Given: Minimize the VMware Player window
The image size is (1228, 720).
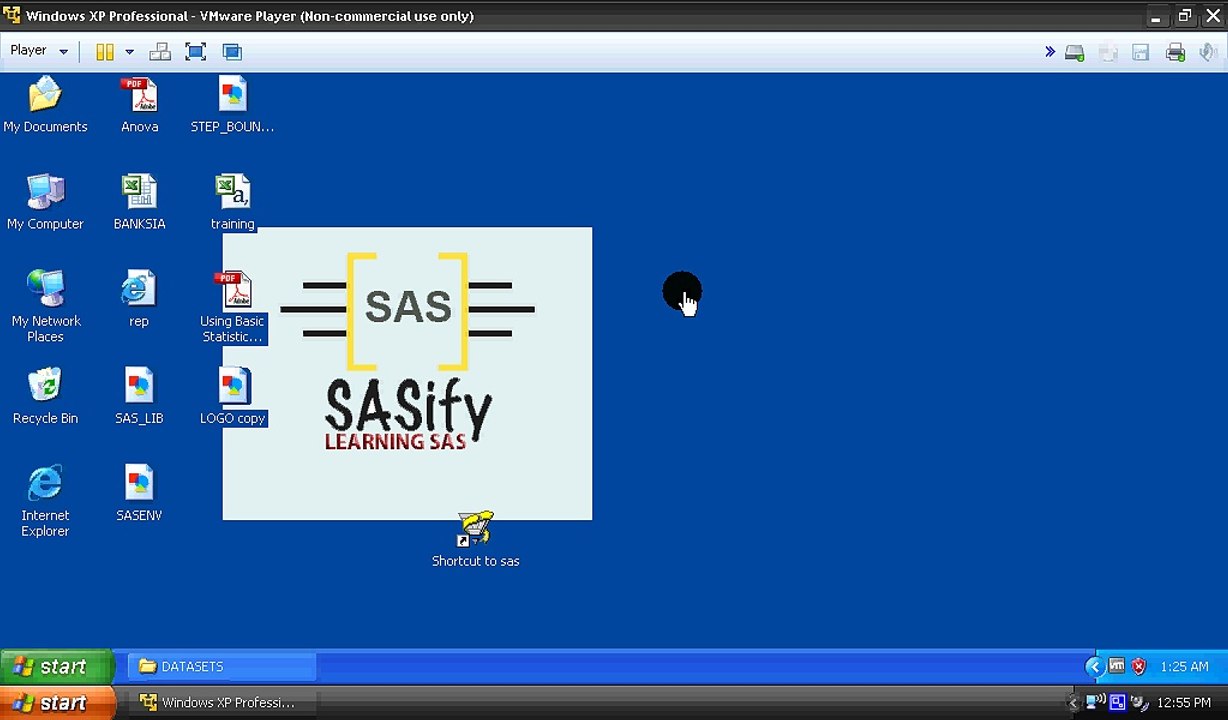Looking at the screenshot, I should tap(1156, 16).
